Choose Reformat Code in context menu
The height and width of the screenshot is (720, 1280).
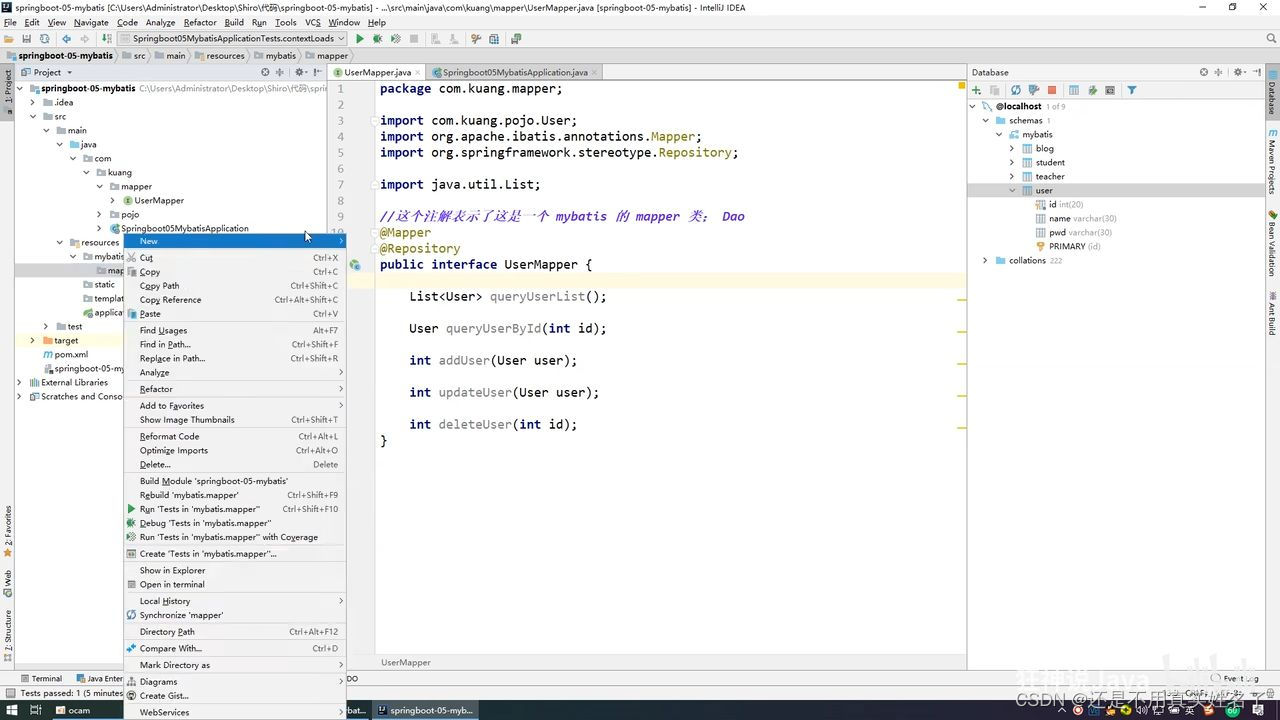[235, 436]
